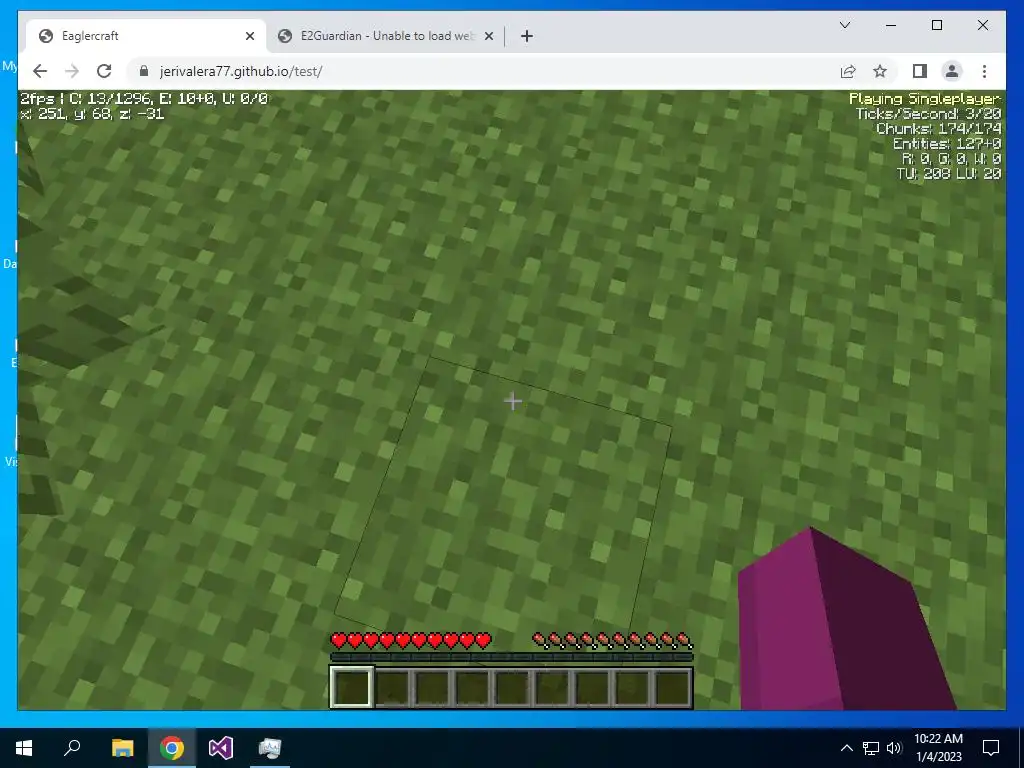Select the second hotbar slot

(x=392, y=687)
